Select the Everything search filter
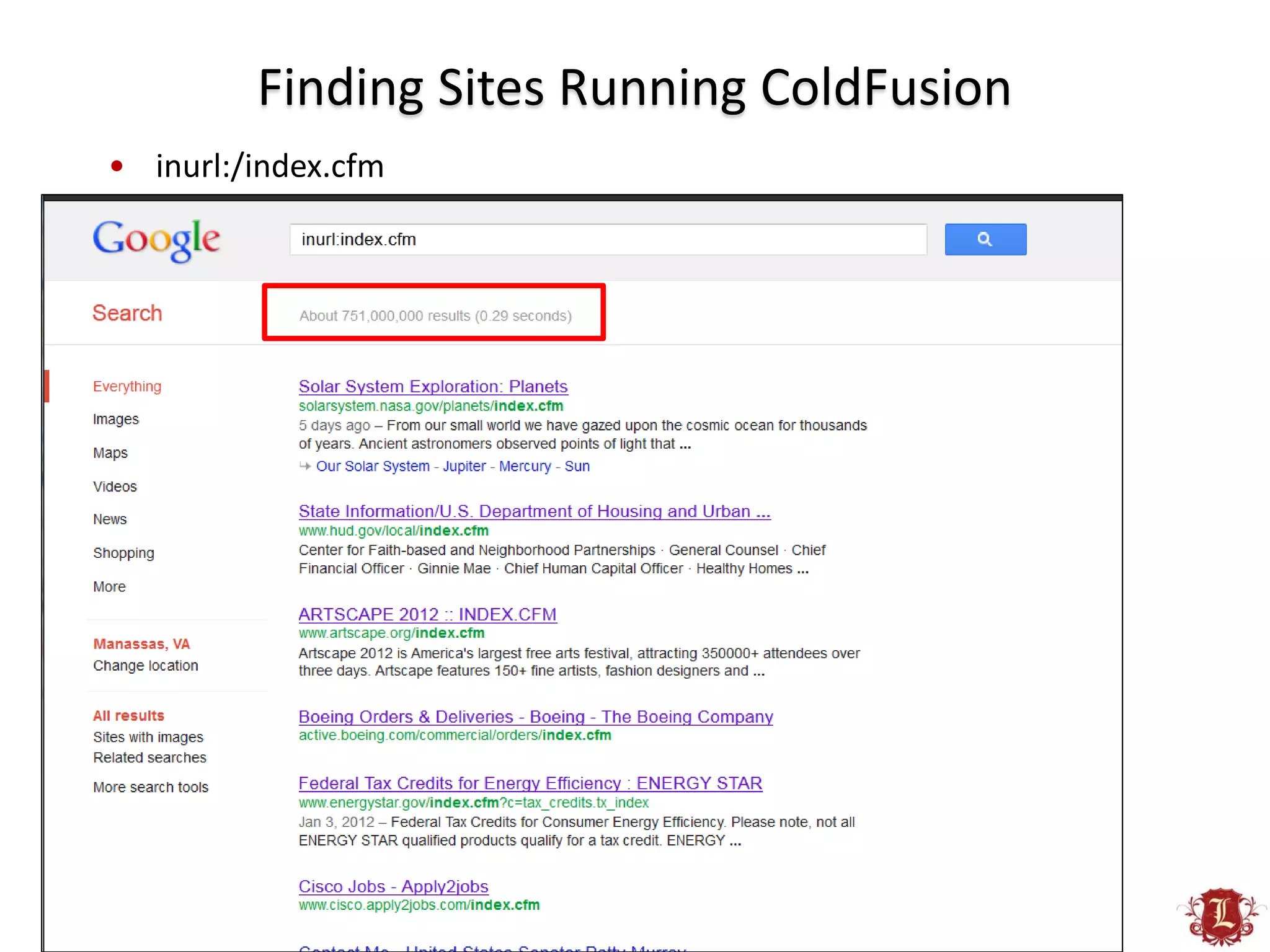1270x952 pixels. [127, 386]
